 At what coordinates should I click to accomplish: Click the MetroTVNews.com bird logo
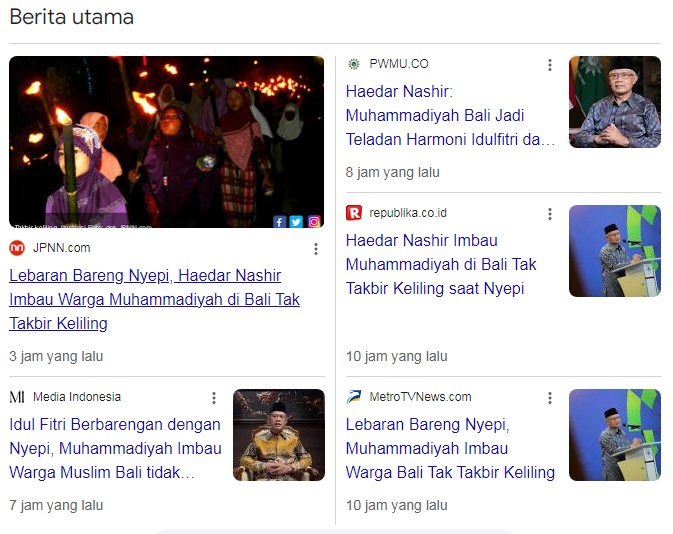point(354,397)
